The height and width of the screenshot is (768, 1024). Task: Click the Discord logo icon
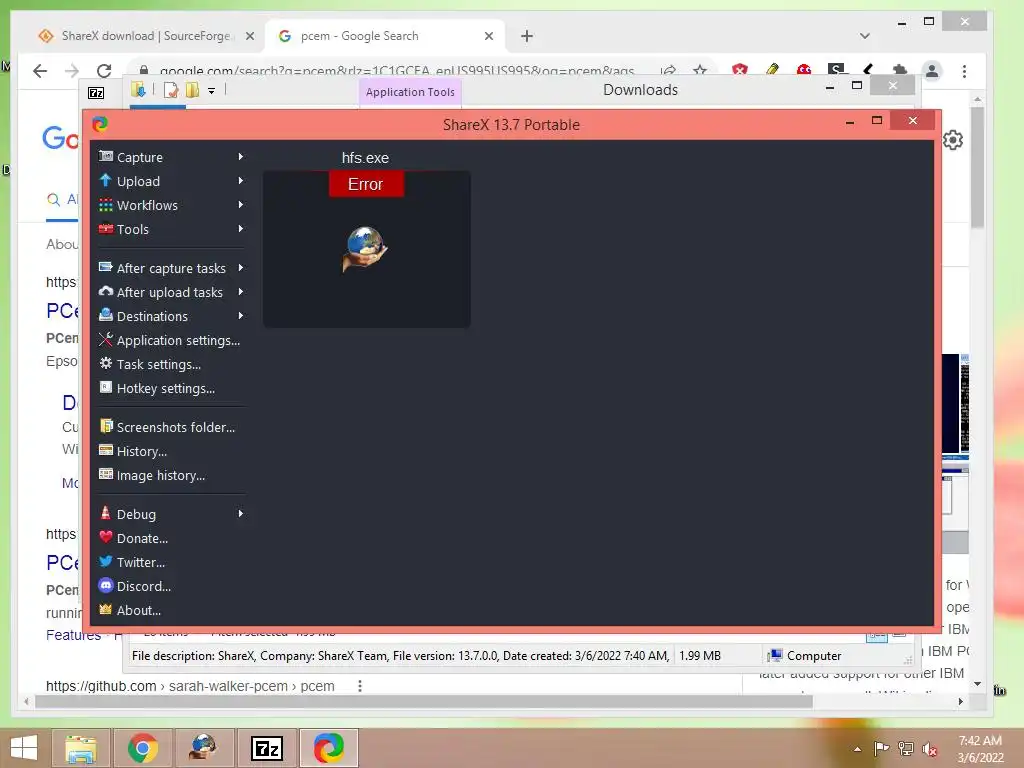105,586
